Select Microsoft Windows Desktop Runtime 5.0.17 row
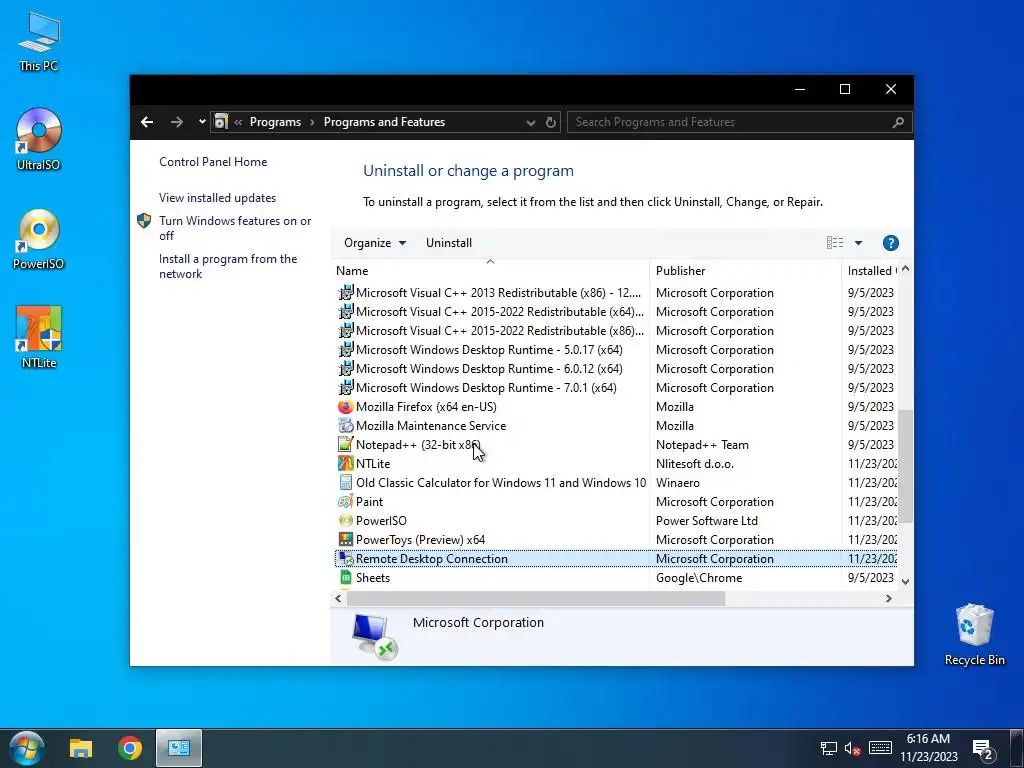This screenshot has width=1024, height=768. [616, 350]
